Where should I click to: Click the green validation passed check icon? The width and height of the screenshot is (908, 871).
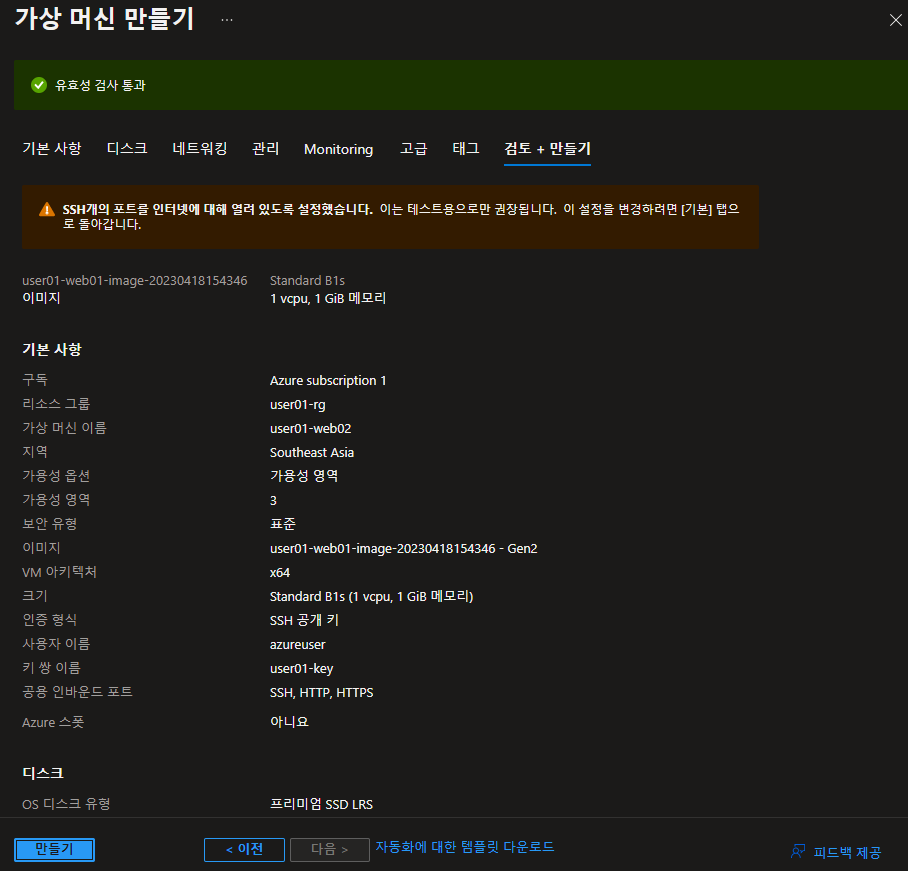39,85
